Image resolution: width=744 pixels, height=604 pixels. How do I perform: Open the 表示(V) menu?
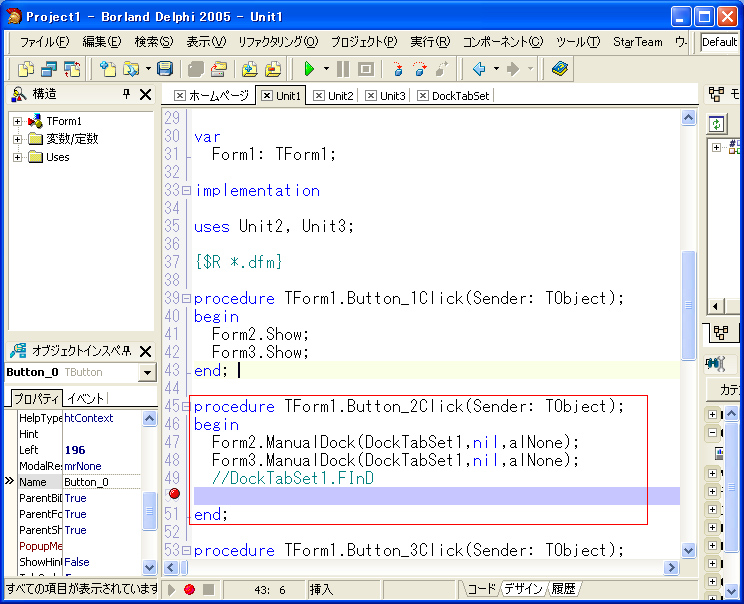click(x=206, y=42)
